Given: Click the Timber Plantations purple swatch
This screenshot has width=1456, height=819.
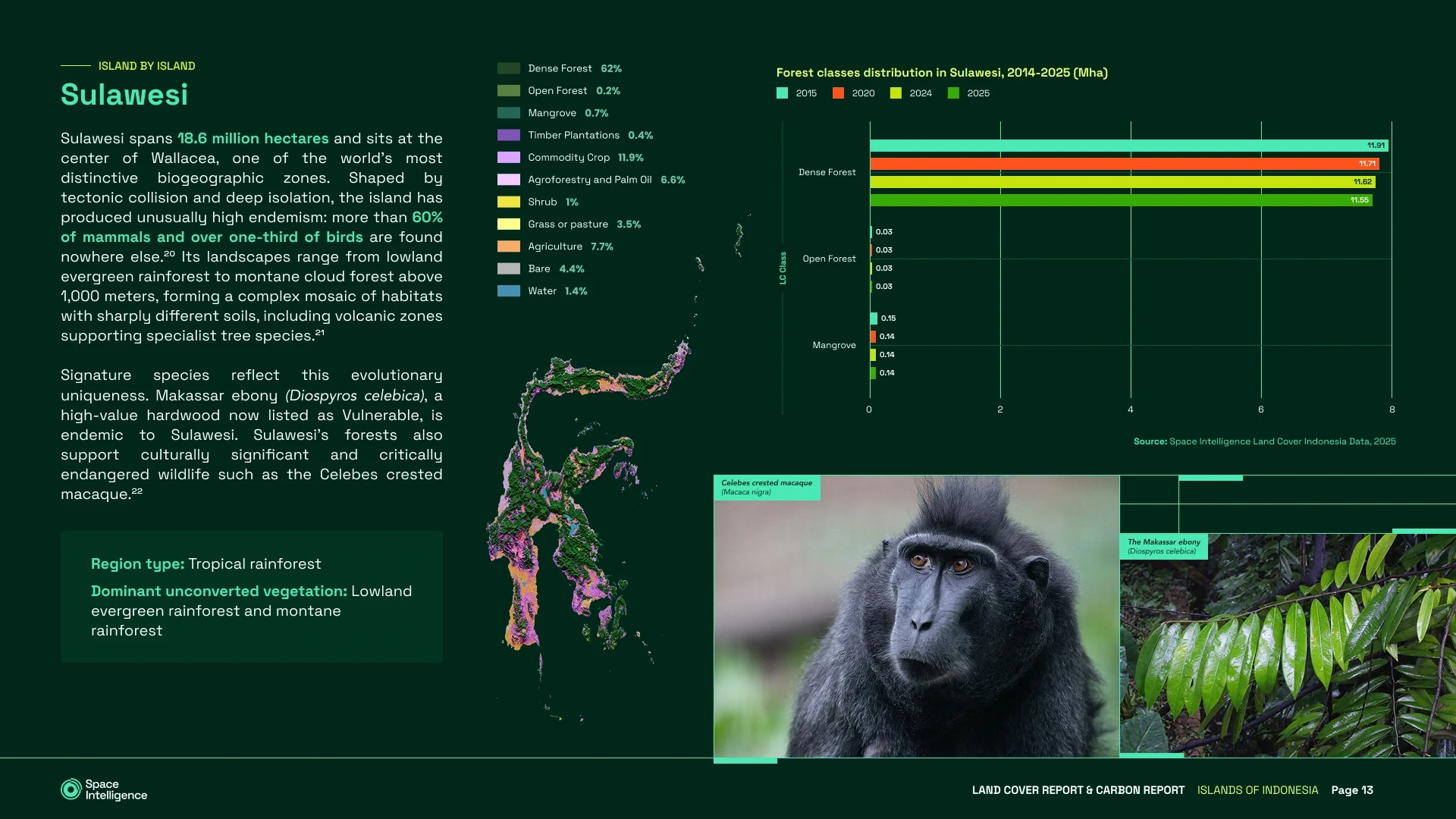Looking at the screenshot, I should pos(508,135).
